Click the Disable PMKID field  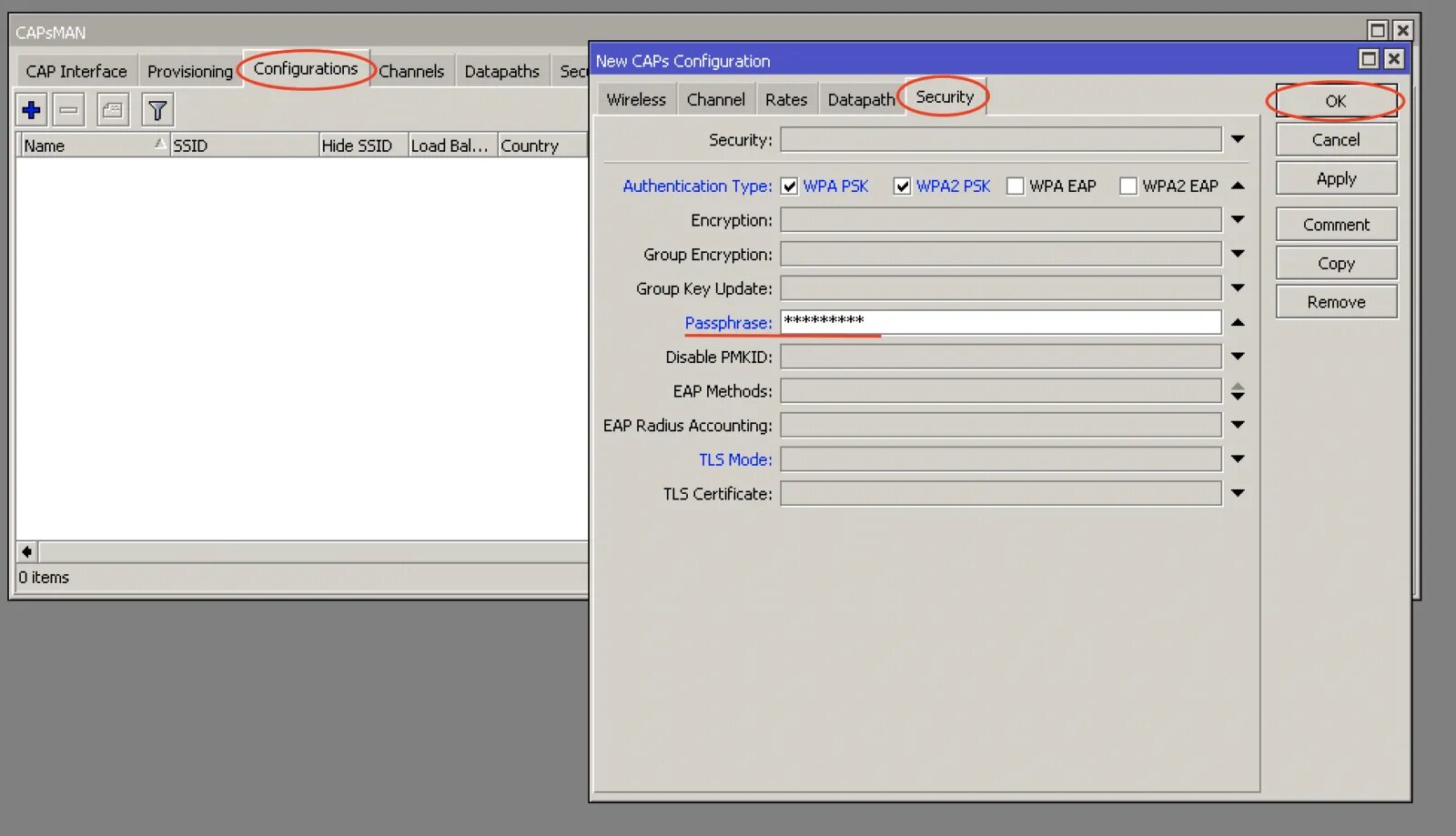click(x=1001, y=357)
